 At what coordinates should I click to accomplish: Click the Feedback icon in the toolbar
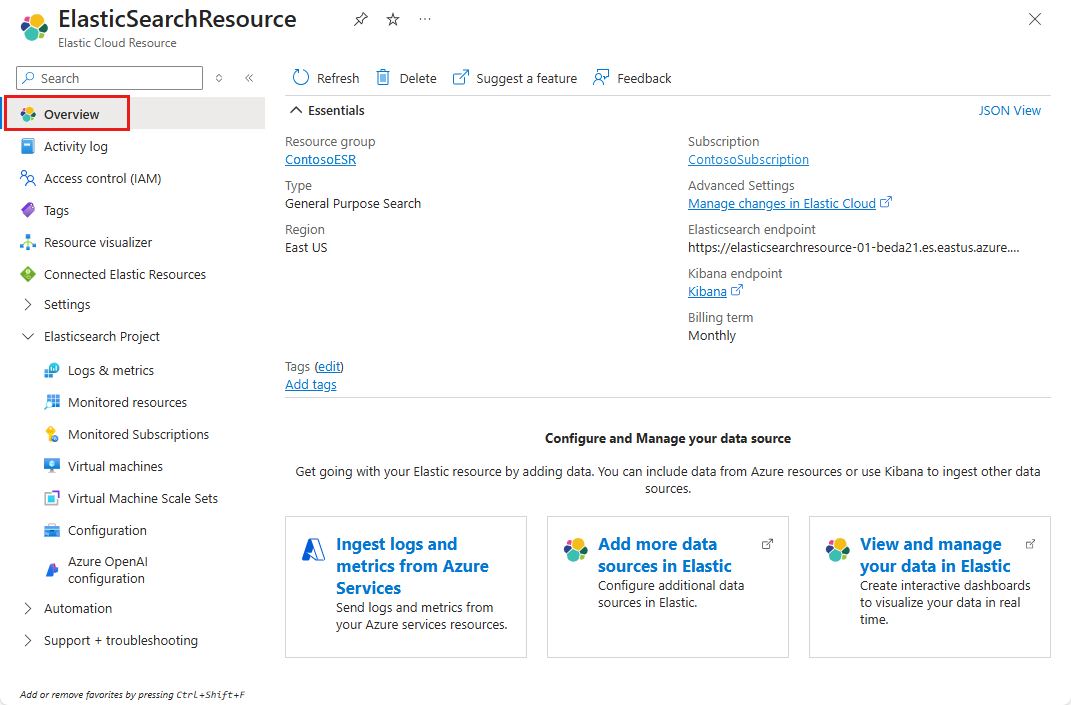point(601,78)
